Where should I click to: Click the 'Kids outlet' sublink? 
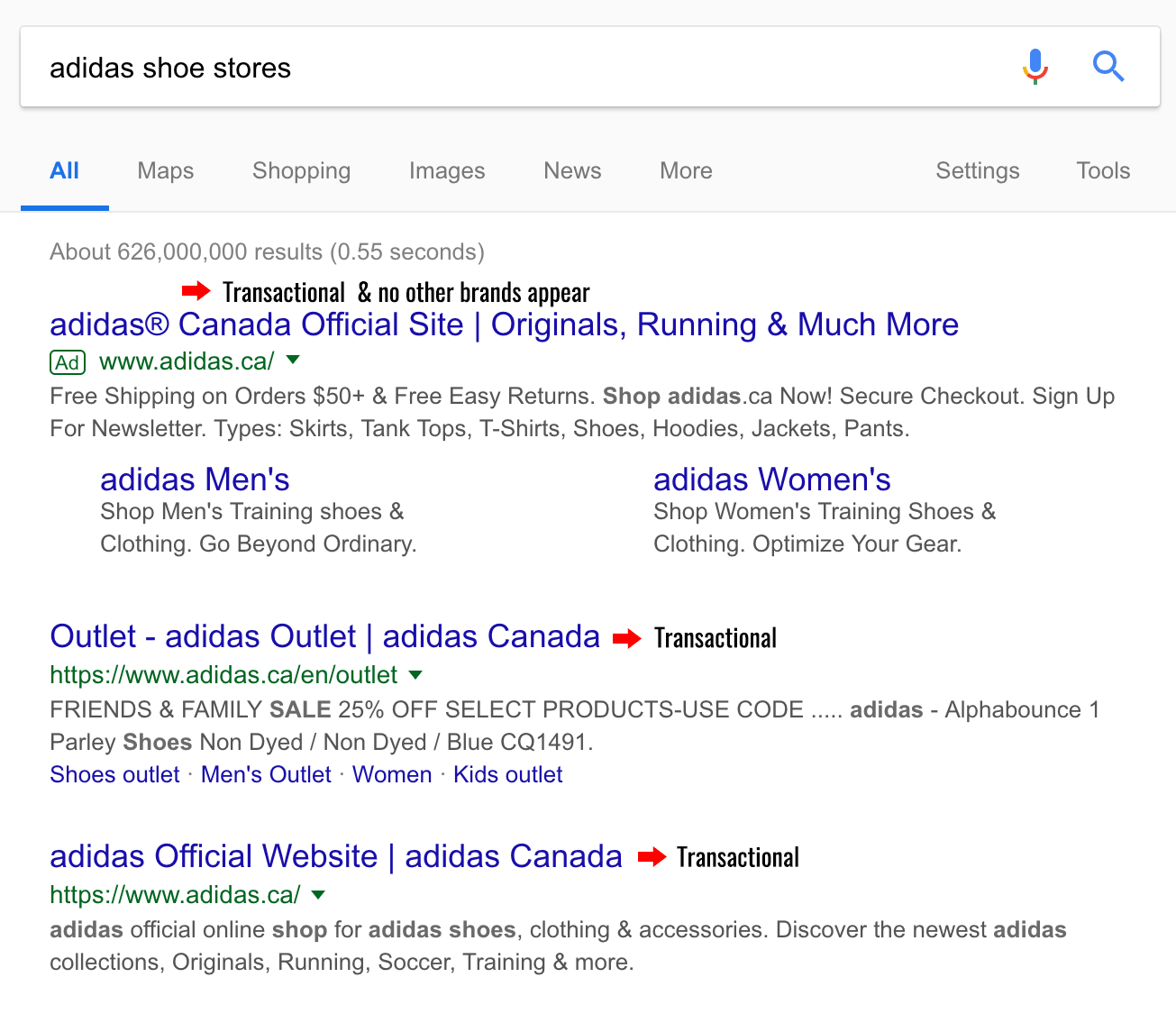507,774
